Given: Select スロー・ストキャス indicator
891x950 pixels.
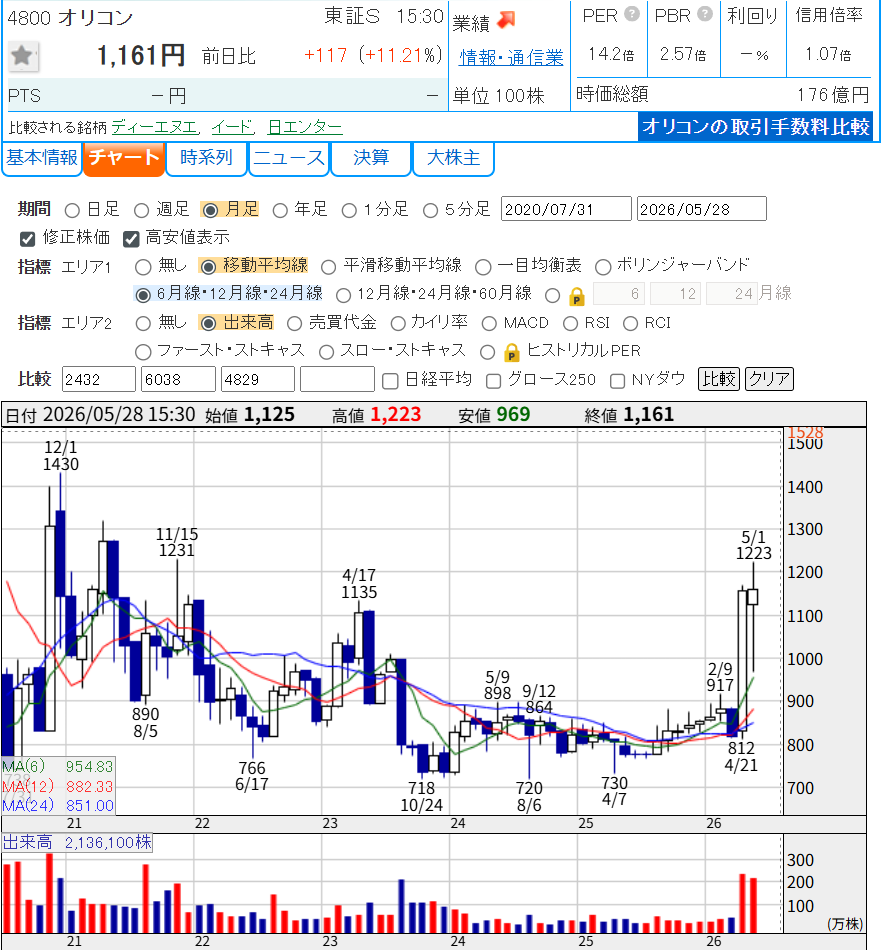Looking at the screenshot, I should coord(326,351).
